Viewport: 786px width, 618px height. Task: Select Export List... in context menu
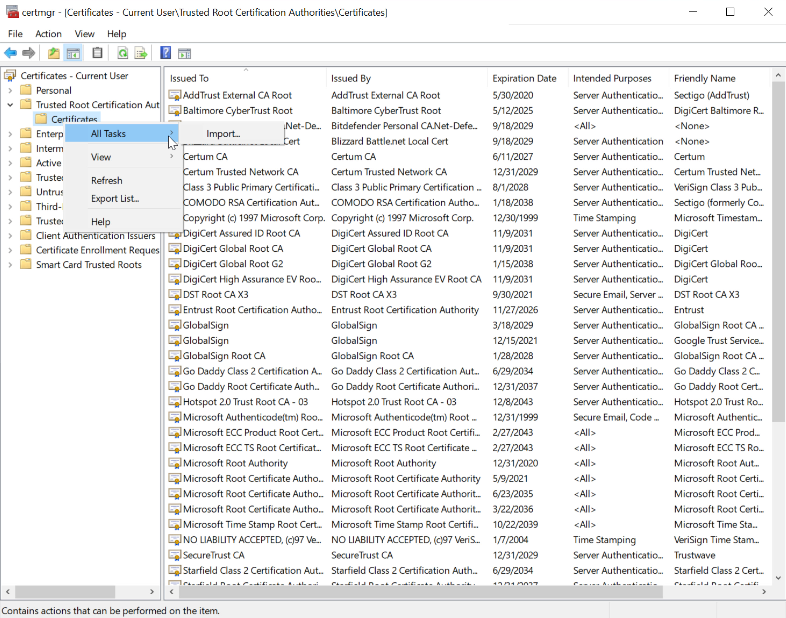point(115,198)
